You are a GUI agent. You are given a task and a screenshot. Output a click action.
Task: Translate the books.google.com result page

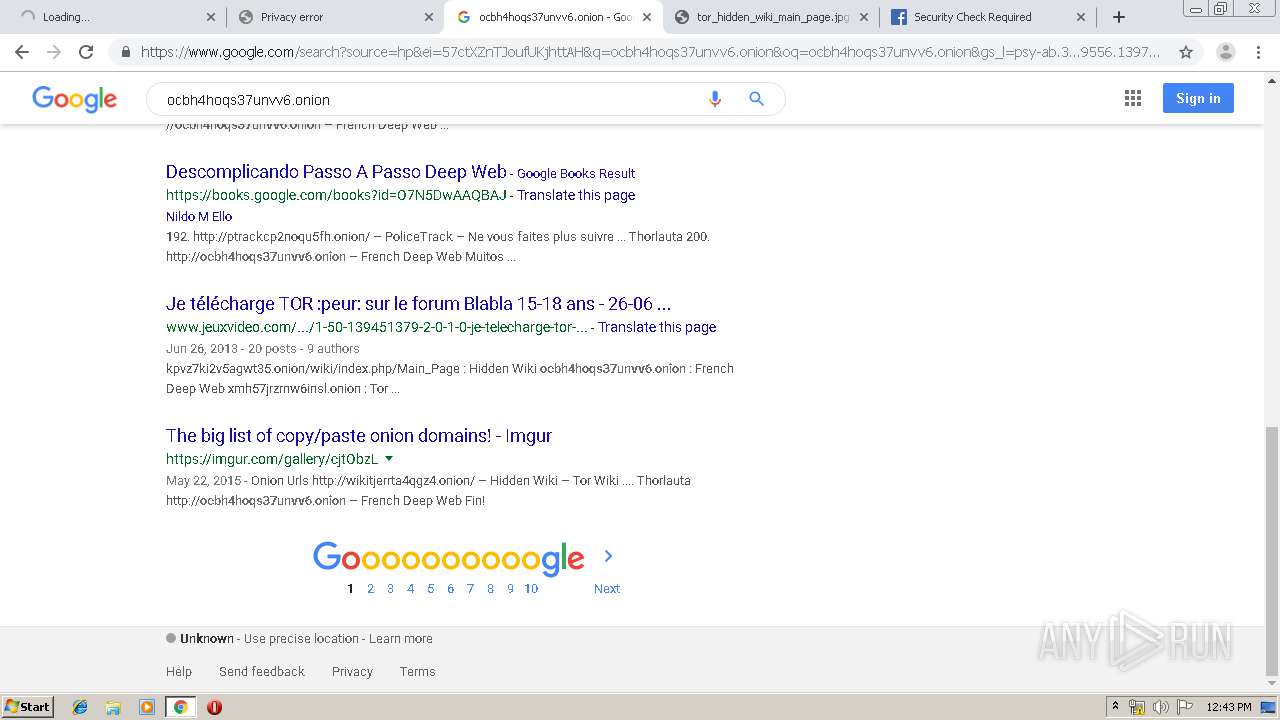click(x=576, y=195)
